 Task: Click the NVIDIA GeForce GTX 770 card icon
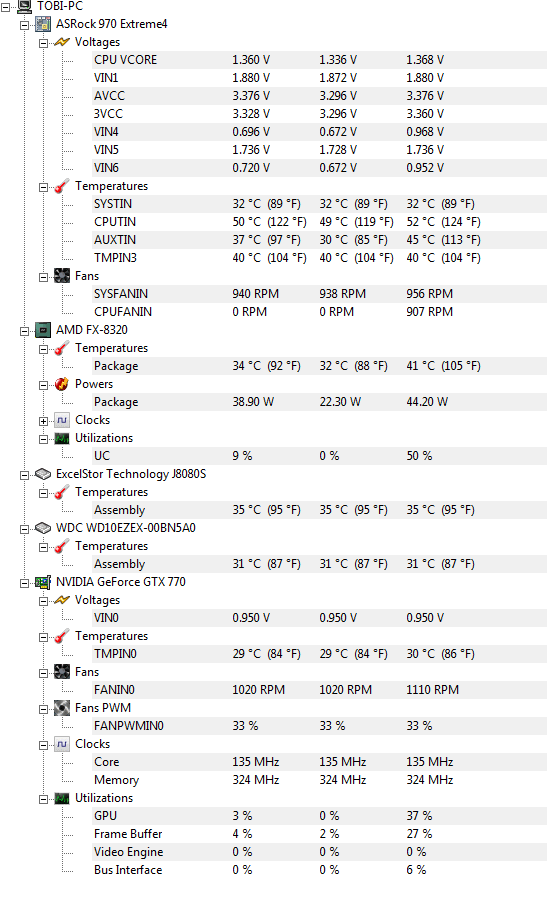click(43, 582)
